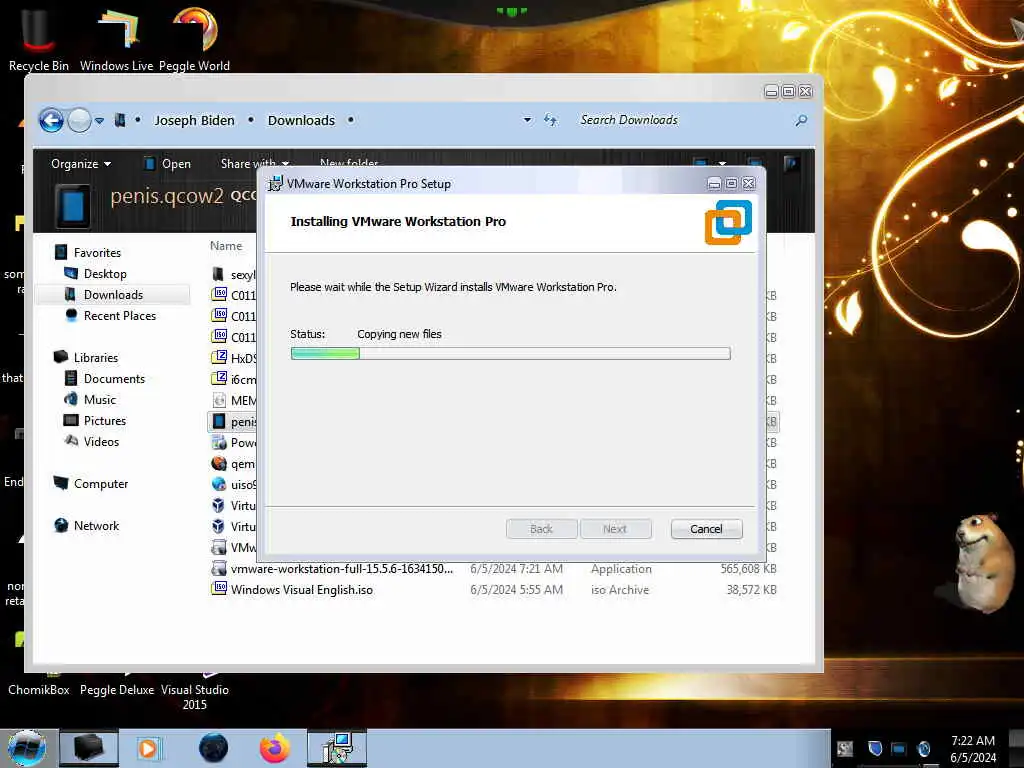Screen dimensions: 1024x768
Task: Select Desktop in Favorites
Action: [104, 274]
